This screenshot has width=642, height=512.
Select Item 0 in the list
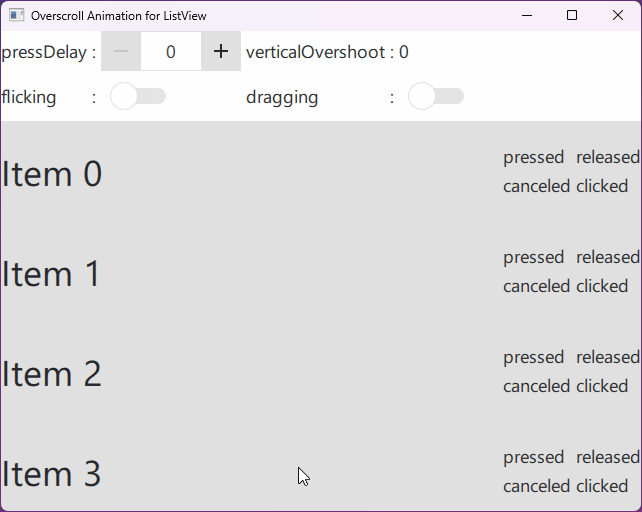click(52, 174)
